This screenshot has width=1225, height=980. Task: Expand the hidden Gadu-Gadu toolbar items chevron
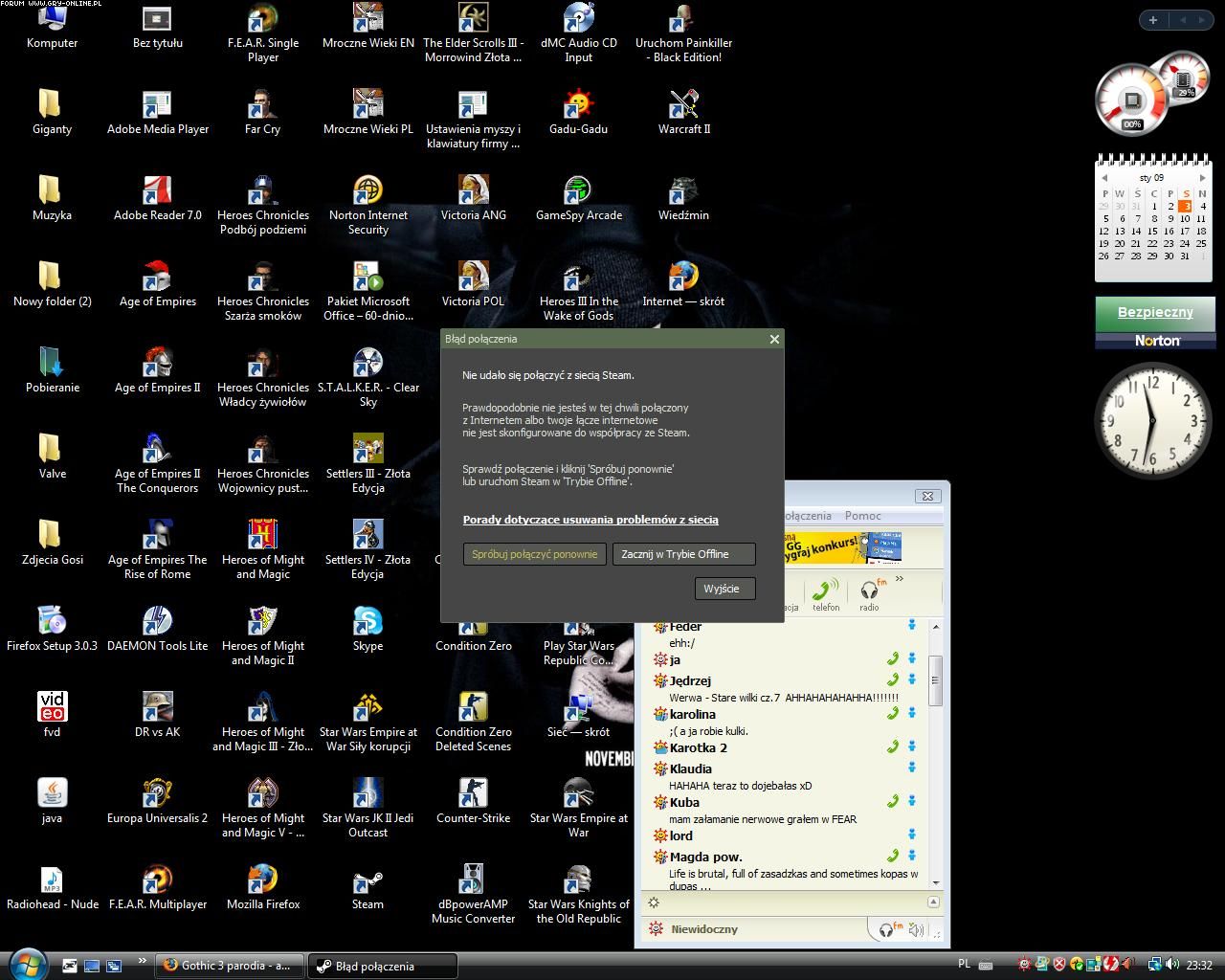pyautogui.click(x=899, y=579)
